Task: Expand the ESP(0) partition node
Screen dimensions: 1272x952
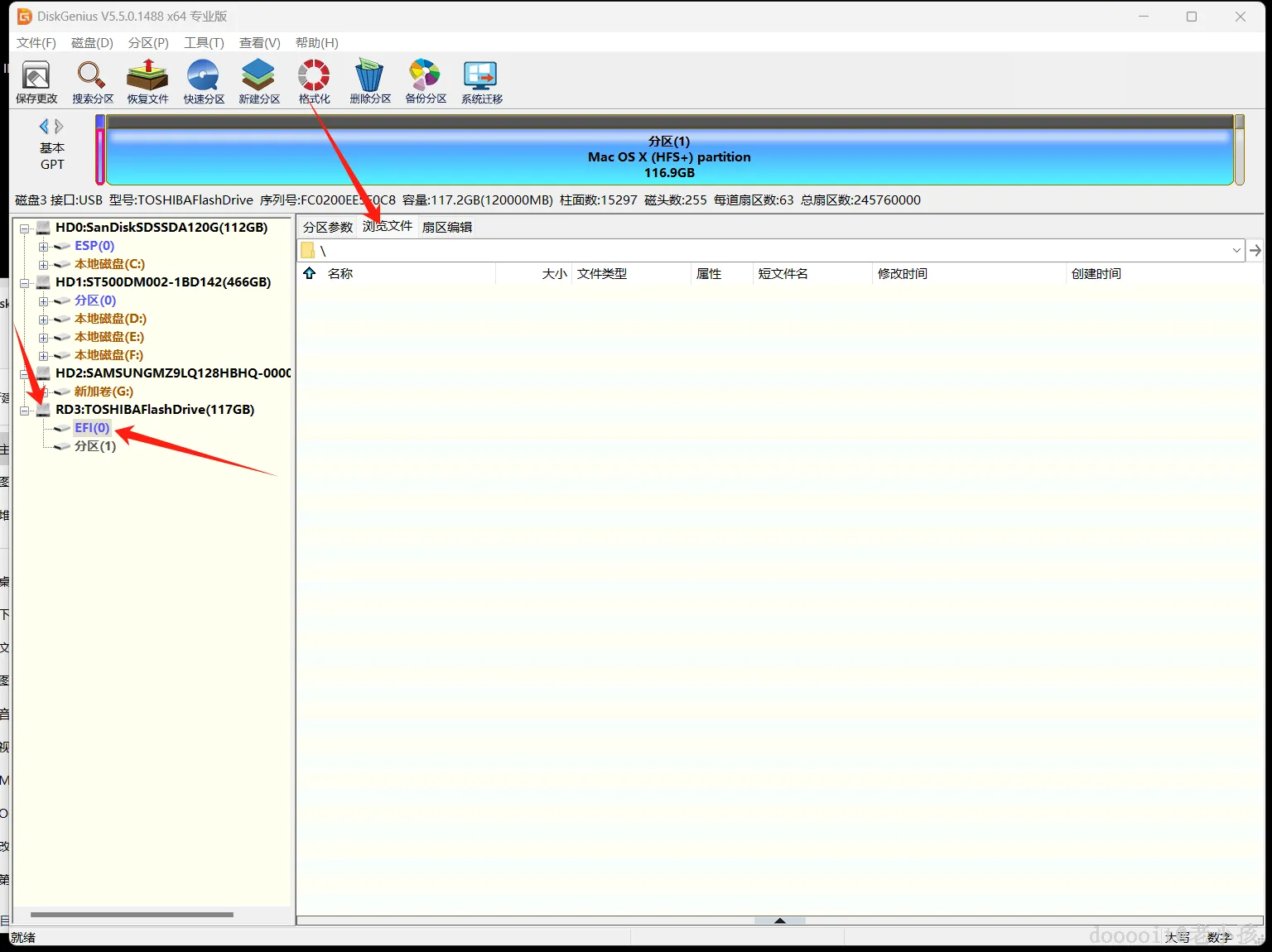Action: click(43, 246)
